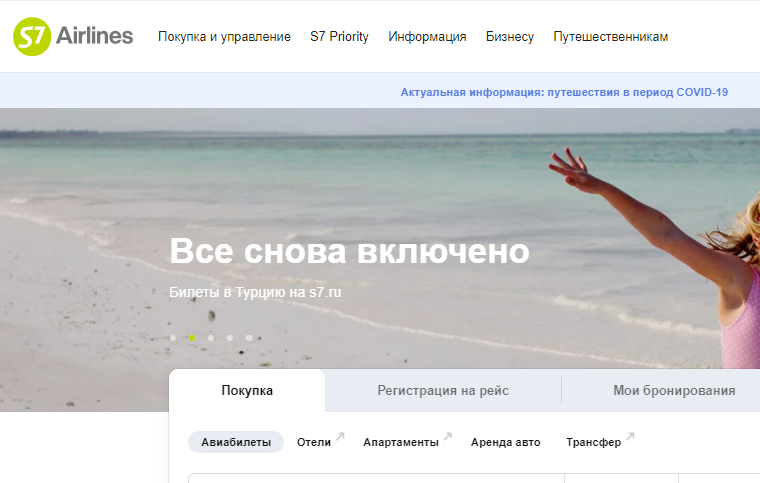This screenshot has height=483, width=760.
Task: Switch to the Мои бронирования tab
Action: (674, 390)
